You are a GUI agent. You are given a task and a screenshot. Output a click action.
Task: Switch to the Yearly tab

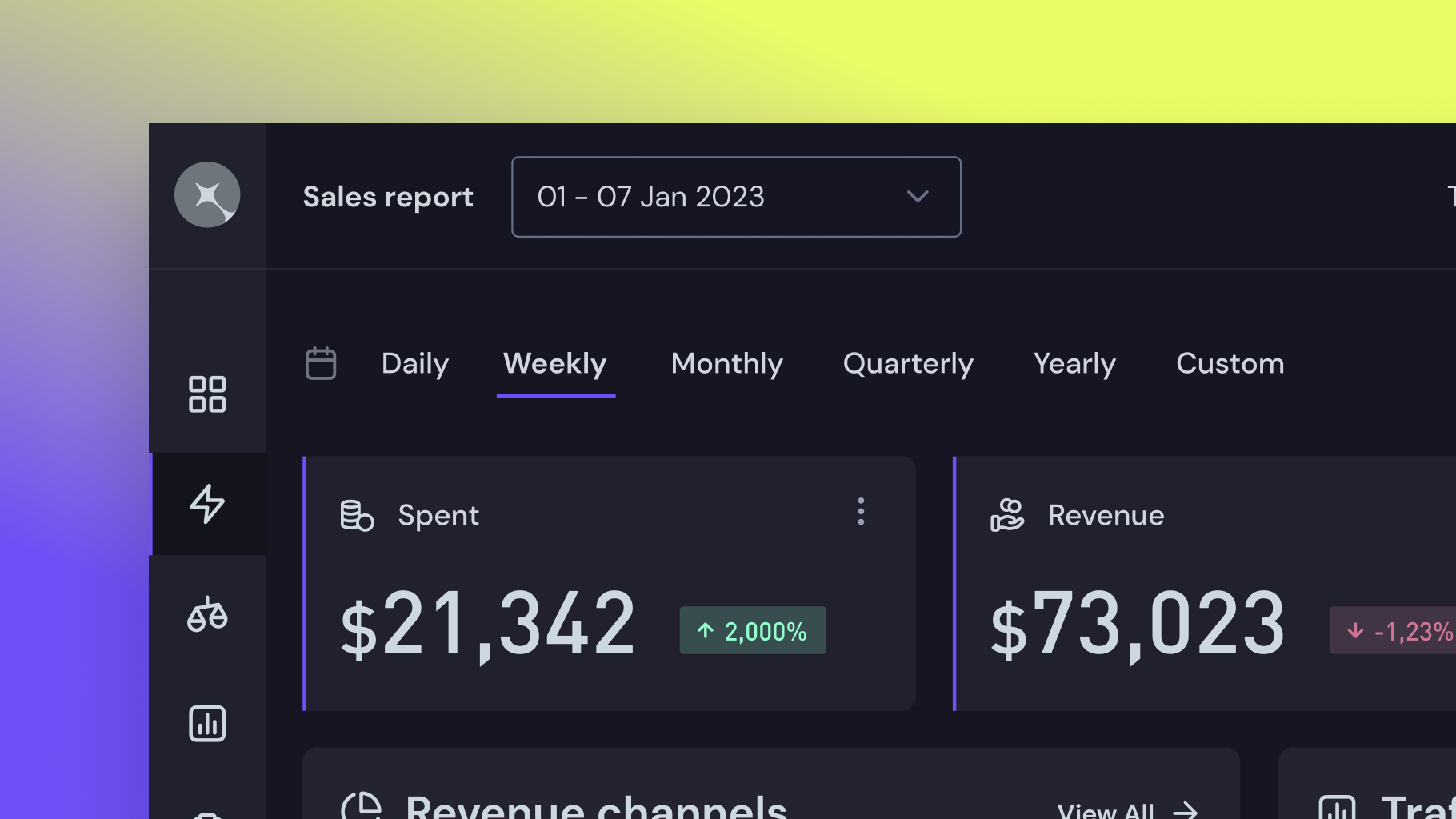[1074, 364]
